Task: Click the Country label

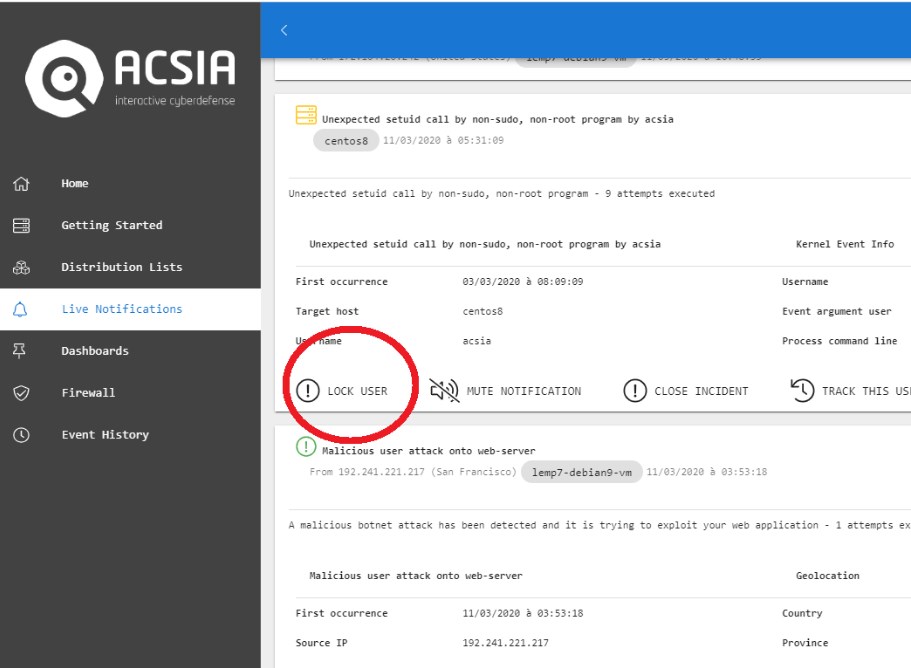Action: [802, 613]
